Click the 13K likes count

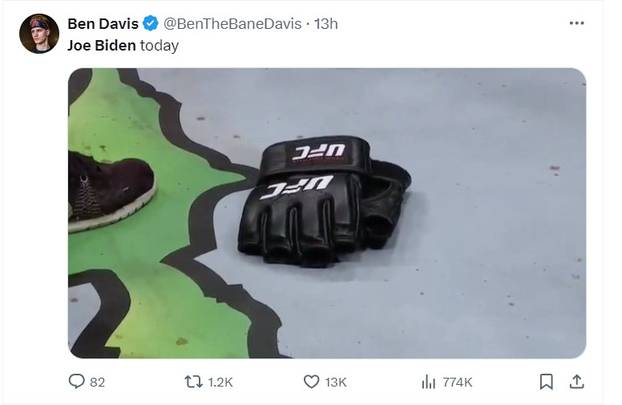pos(336,382)
